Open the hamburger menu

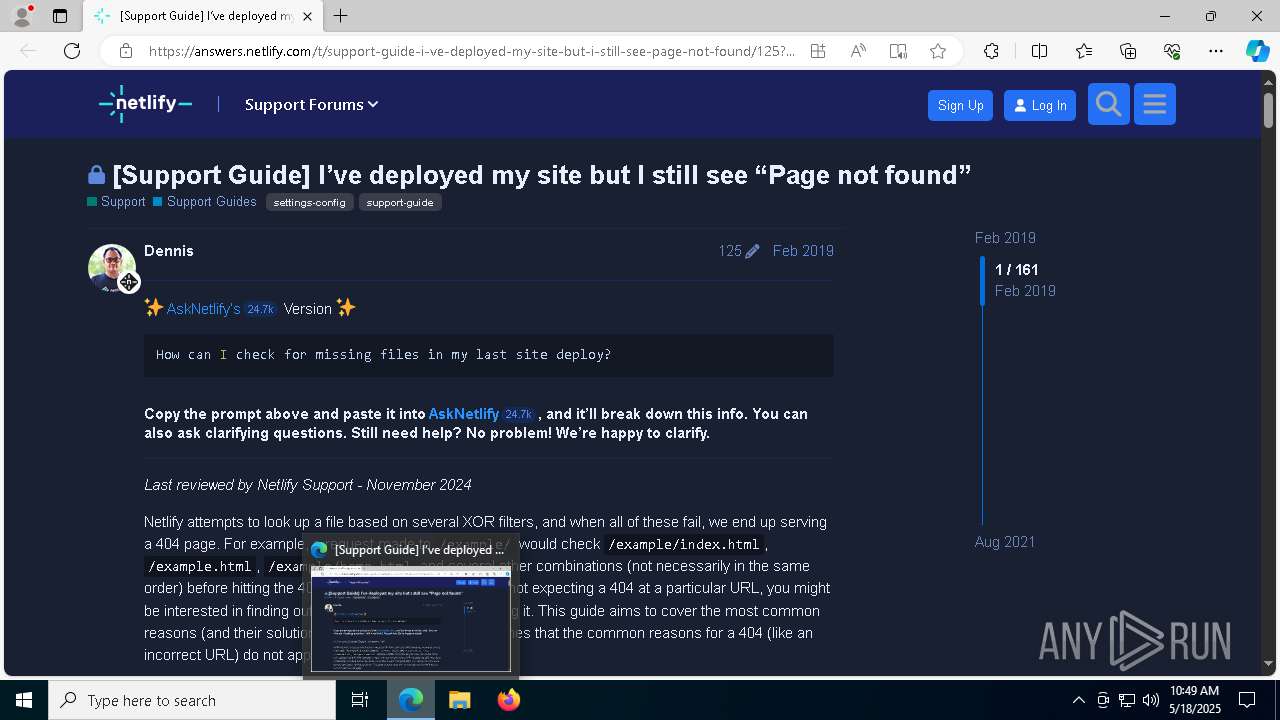point(1154,104)
